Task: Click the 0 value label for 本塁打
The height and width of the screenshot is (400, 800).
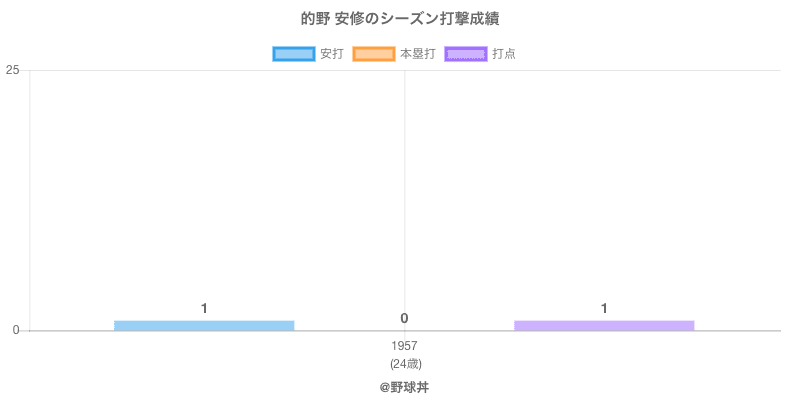Action: click(404, 318)
